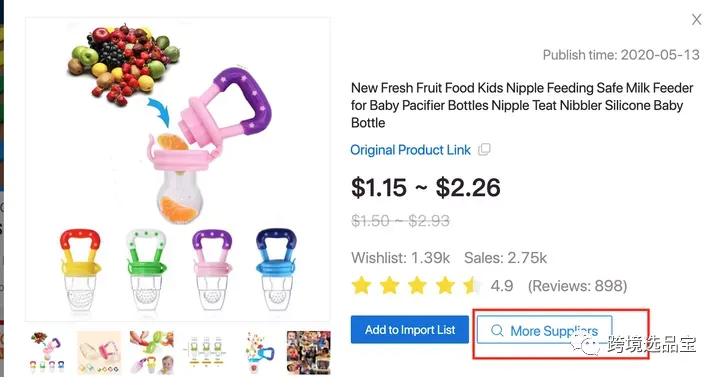Click the Add to Import List button

410,330
